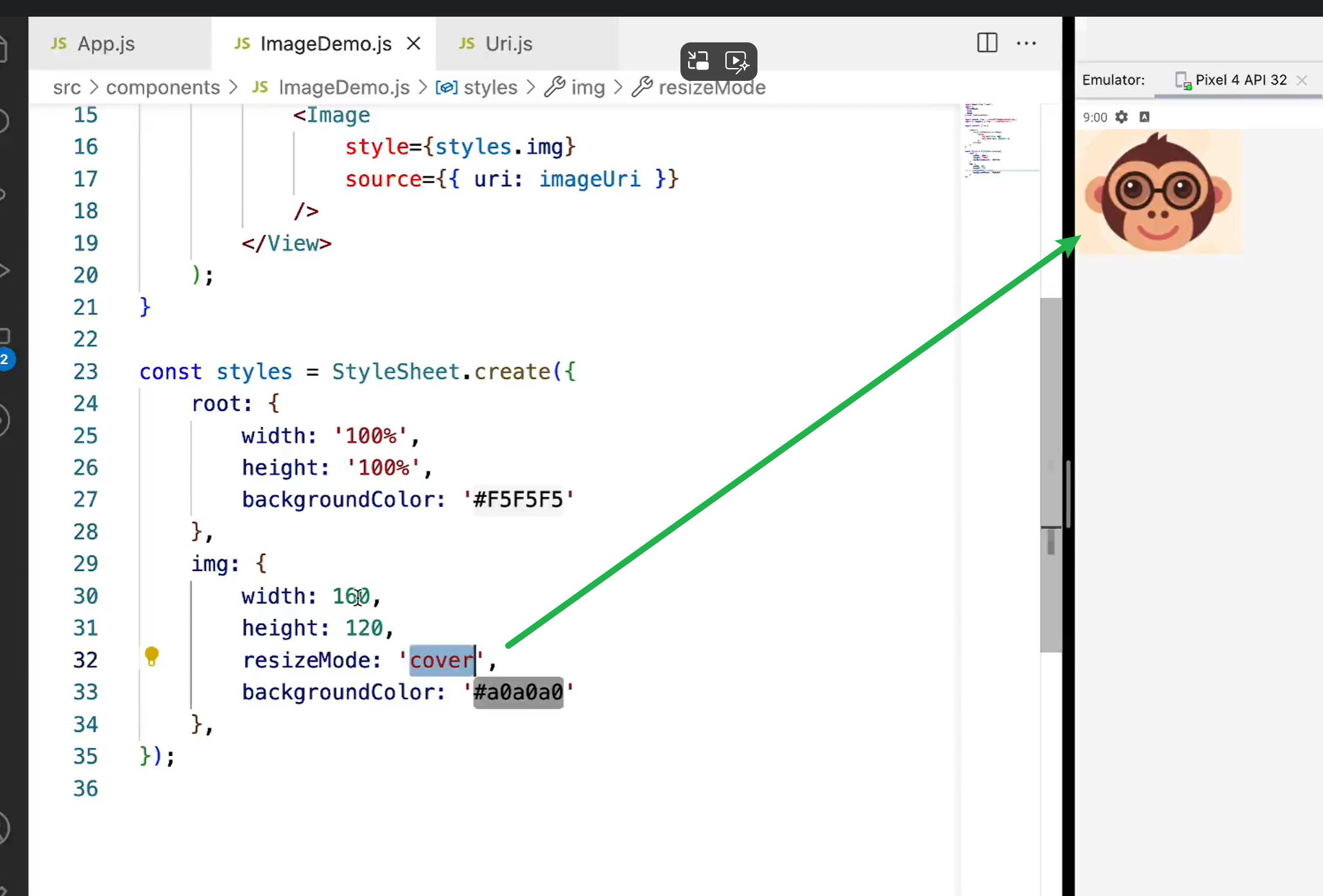1323x896 pixels.
Task: Click the picture-in-picture exit icon
Action: pos(698,61)
